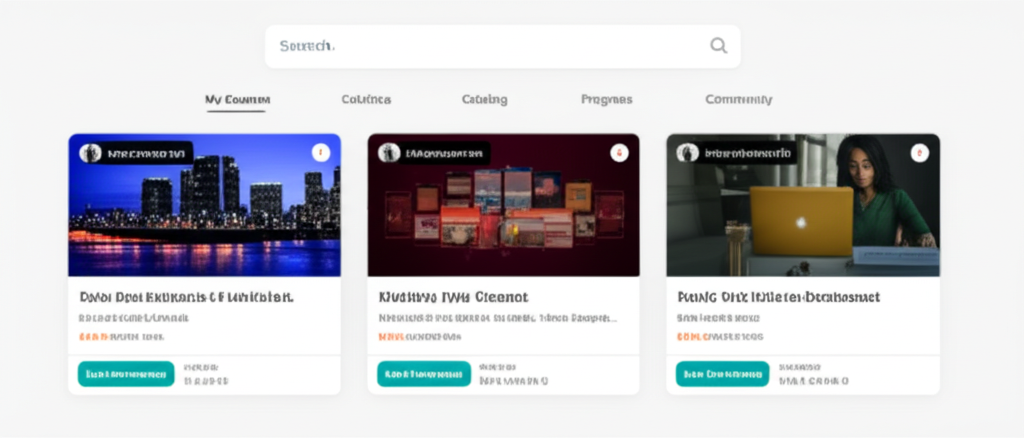The image size is (1024, 438).
Task: Click the round badge icon on the laptop card
Action: click(x=919, y=153)
